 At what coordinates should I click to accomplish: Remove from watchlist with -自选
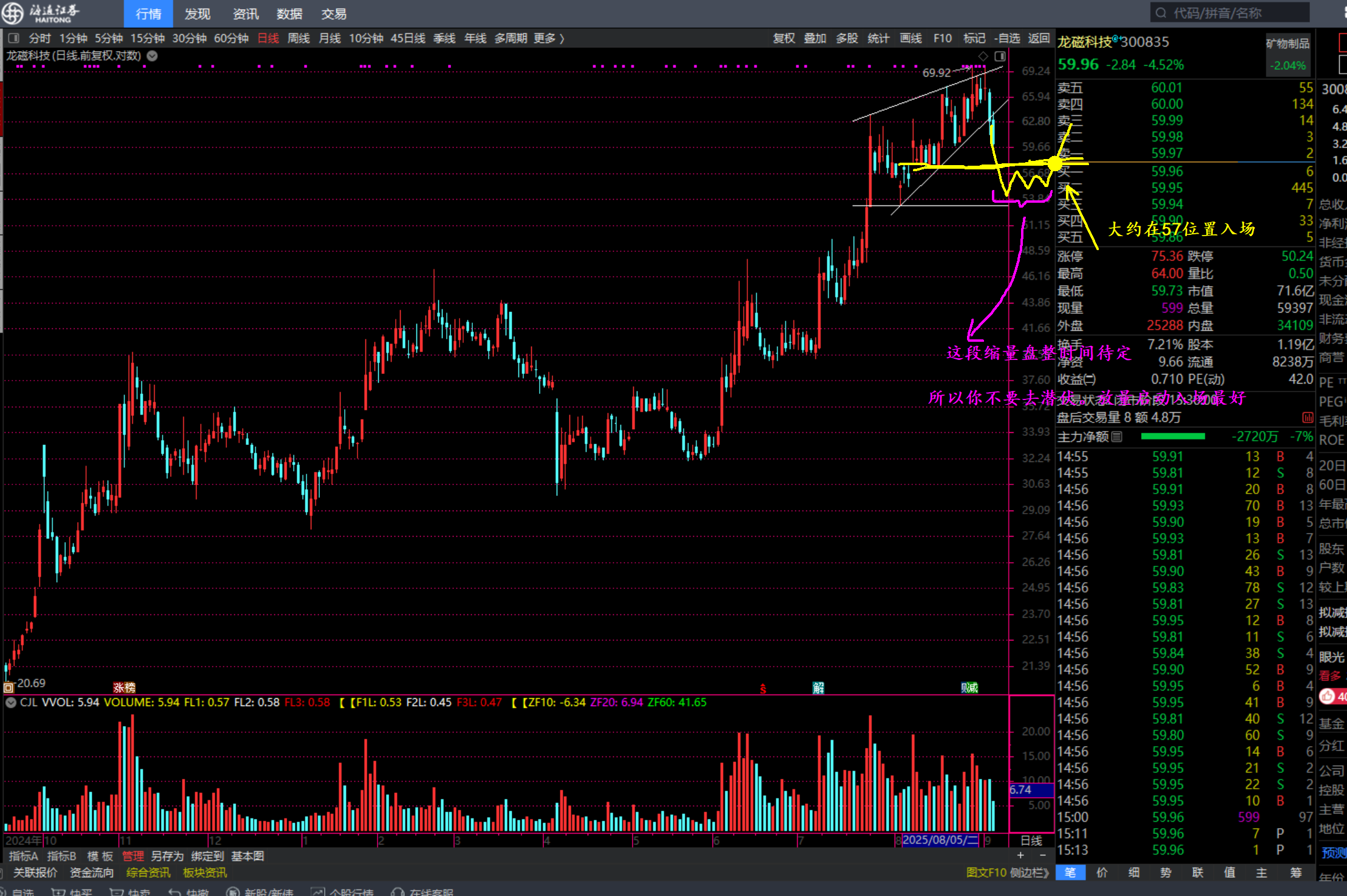[1007, 38]
